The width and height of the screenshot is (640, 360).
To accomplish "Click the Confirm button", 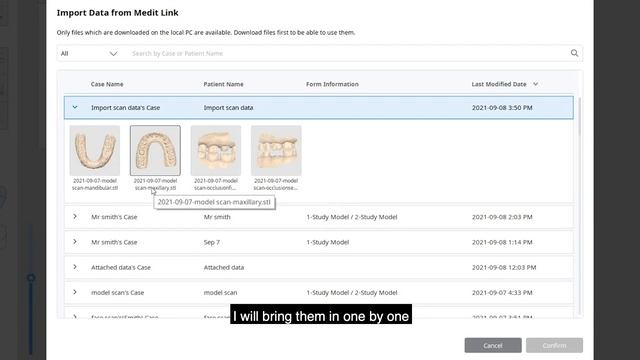I will [x=554, y=345].
